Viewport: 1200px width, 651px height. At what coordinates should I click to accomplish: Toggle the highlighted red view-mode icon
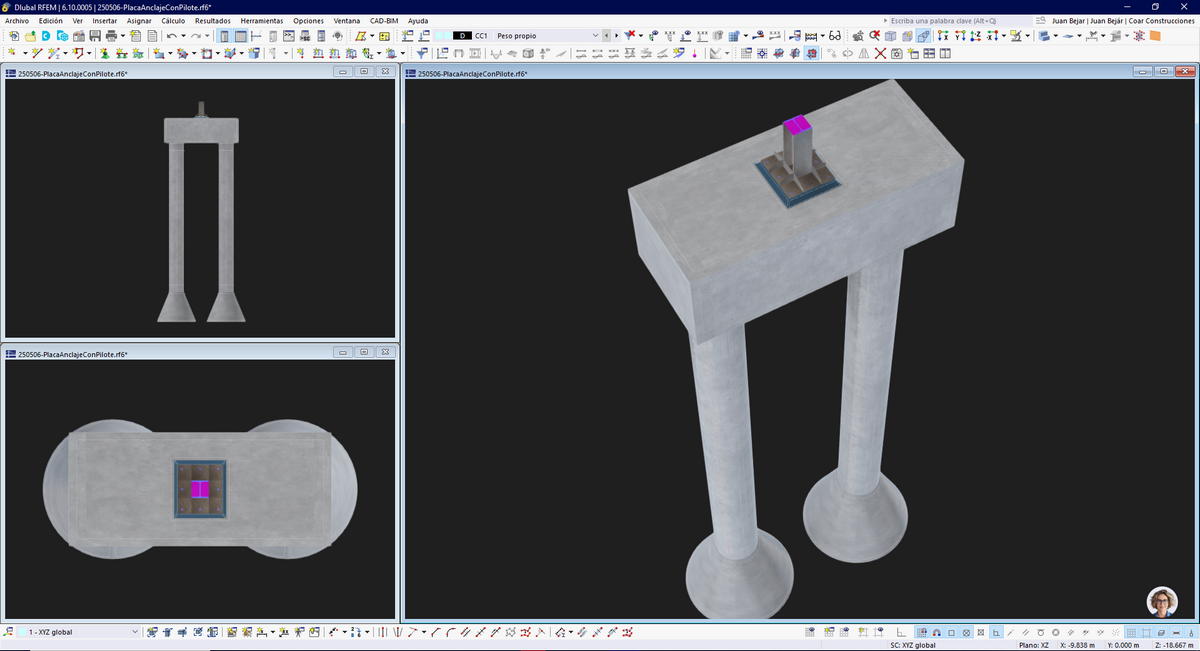(811, 53)
